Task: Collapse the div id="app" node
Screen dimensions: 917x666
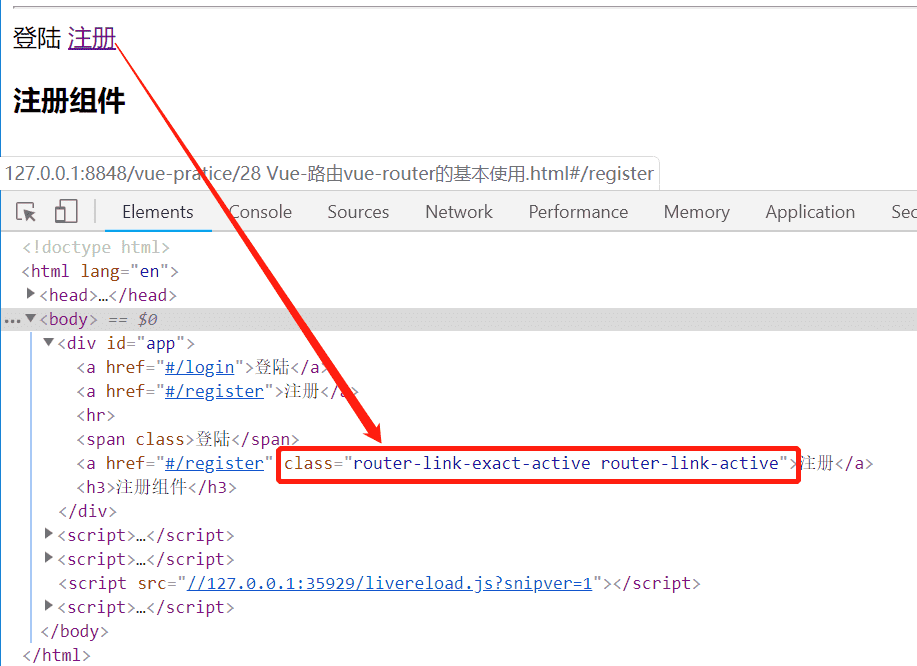Action: pyautogui.click(x=49, y=342)
